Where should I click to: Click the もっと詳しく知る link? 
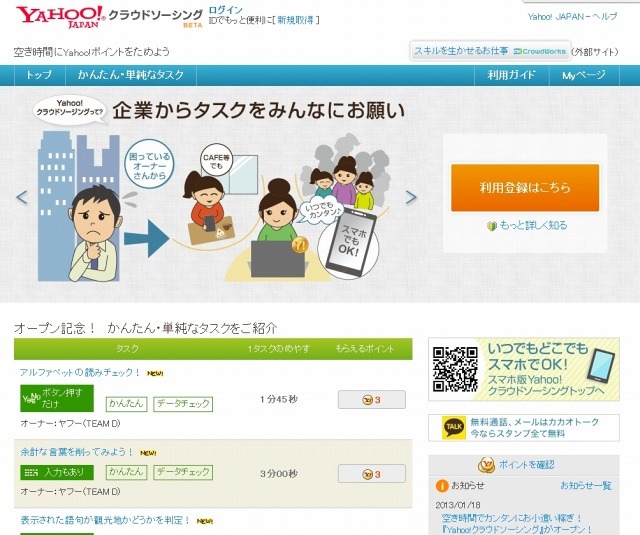point(533,225)
